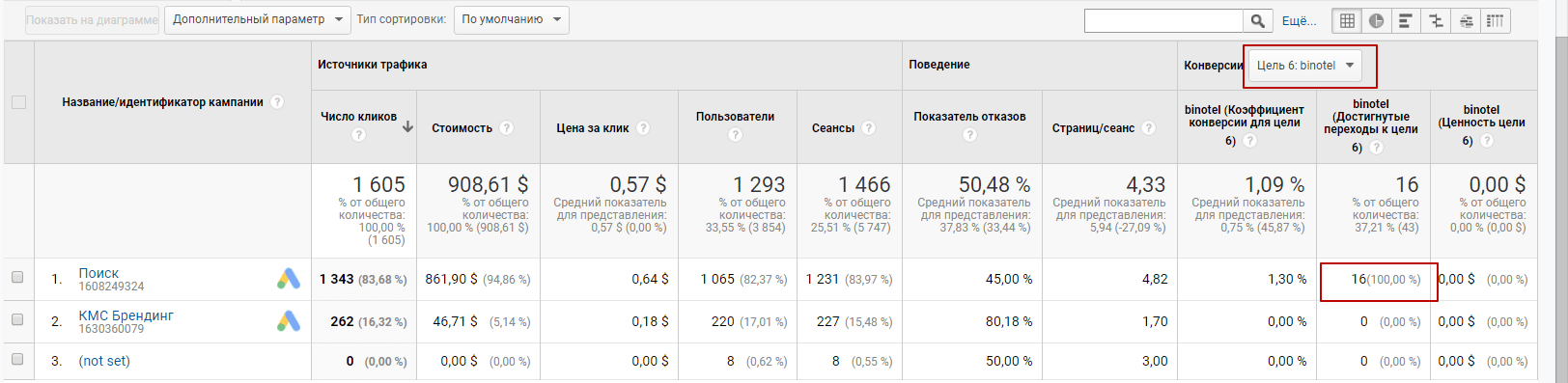Select cost cell 46,71 $
This screenshot has width=1568, height=383.
[x=455, y=321]
